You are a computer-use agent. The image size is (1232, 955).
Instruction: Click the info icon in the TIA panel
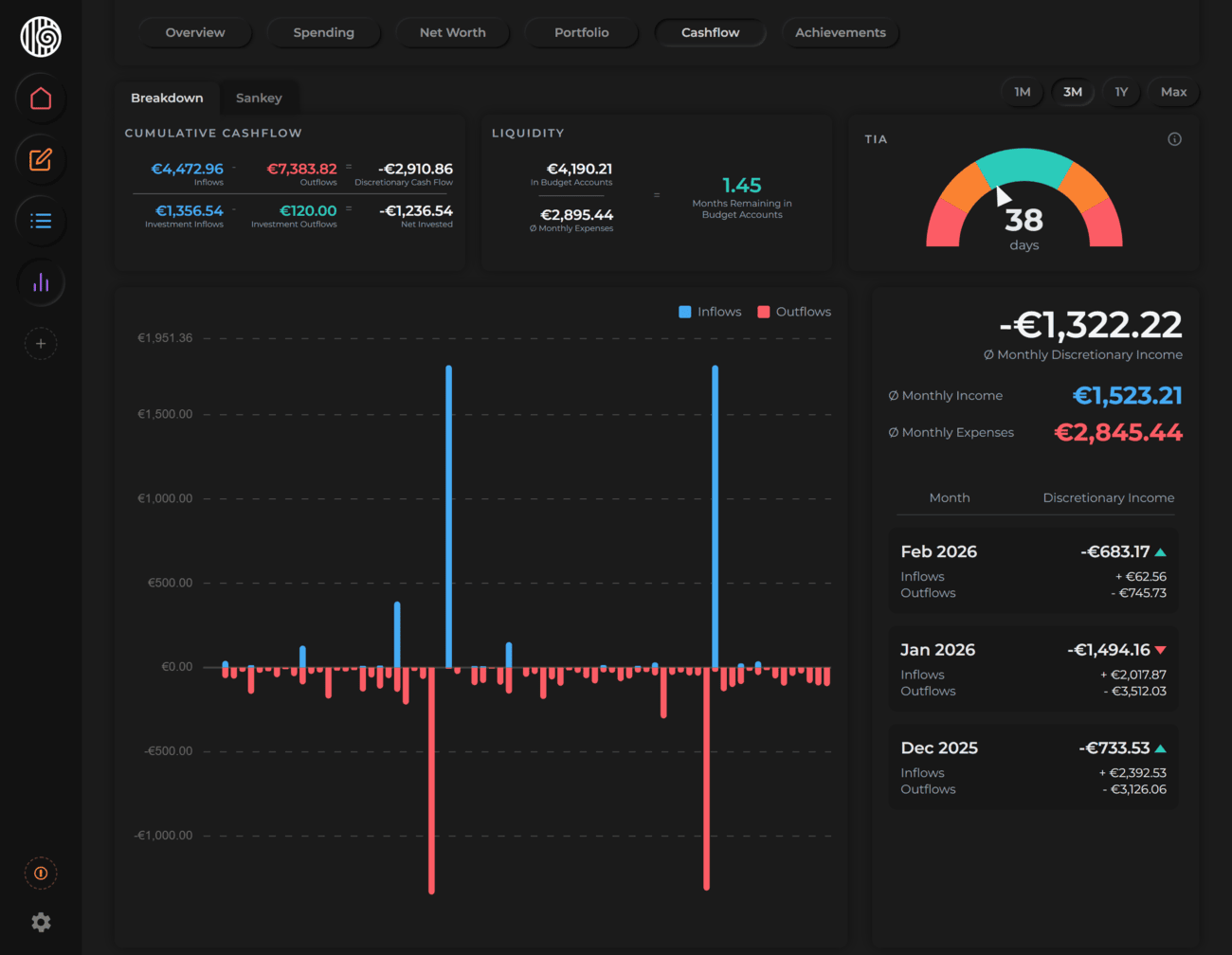[1174, 138]
